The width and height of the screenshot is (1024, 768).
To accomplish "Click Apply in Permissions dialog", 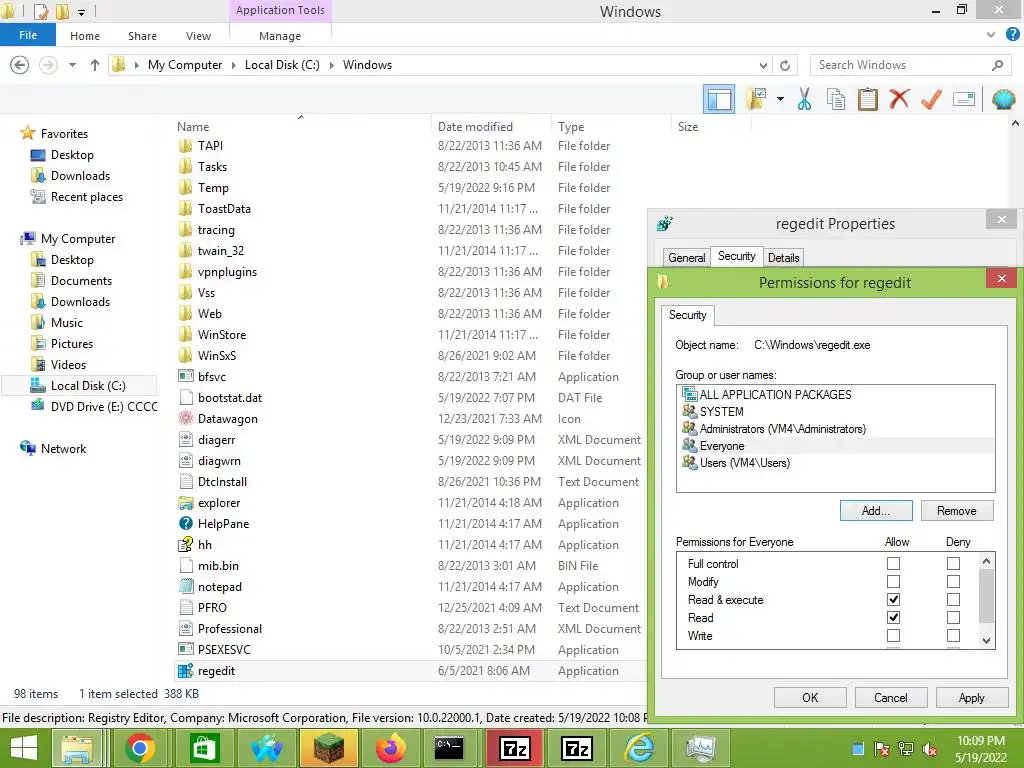I will [972, 697].
